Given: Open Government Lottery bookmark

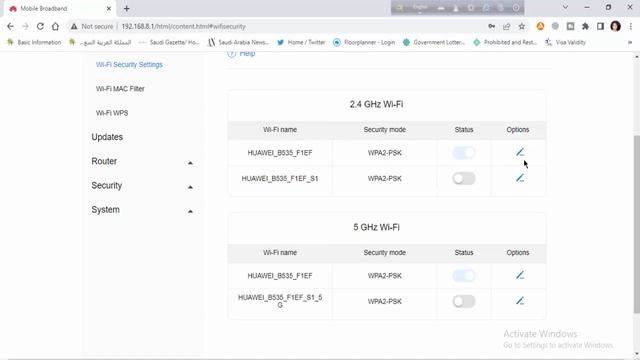Looking at the screenshot, I should pyautogui.click(x=434, y=42).
